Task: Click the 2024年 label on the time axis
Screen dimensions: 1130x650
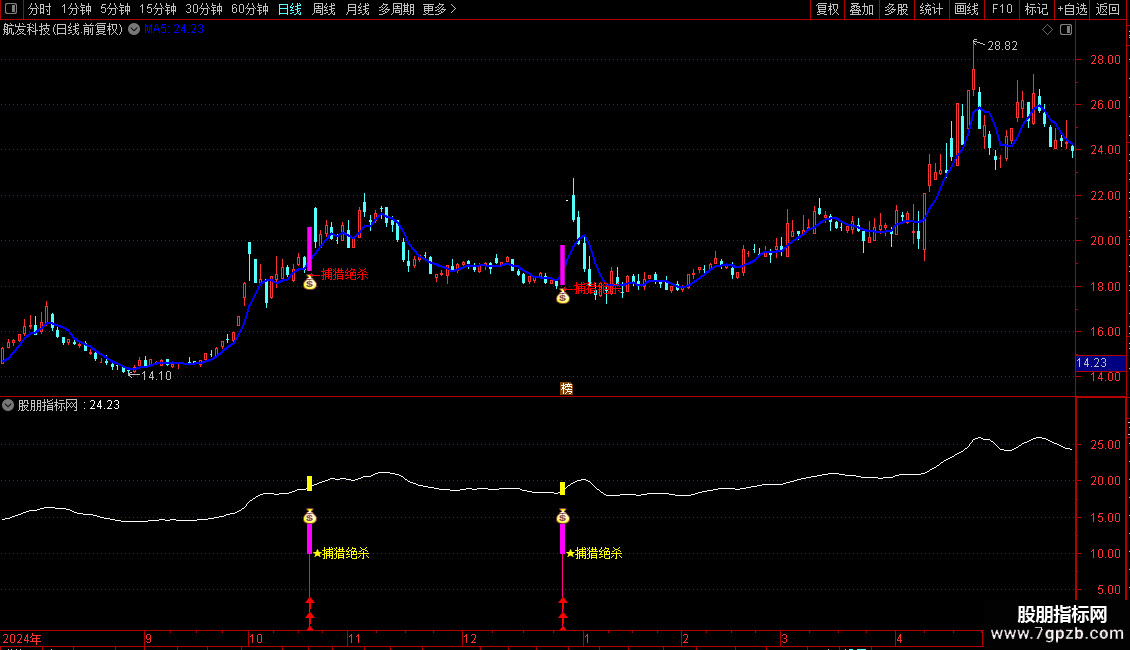Action: [22, 638]
